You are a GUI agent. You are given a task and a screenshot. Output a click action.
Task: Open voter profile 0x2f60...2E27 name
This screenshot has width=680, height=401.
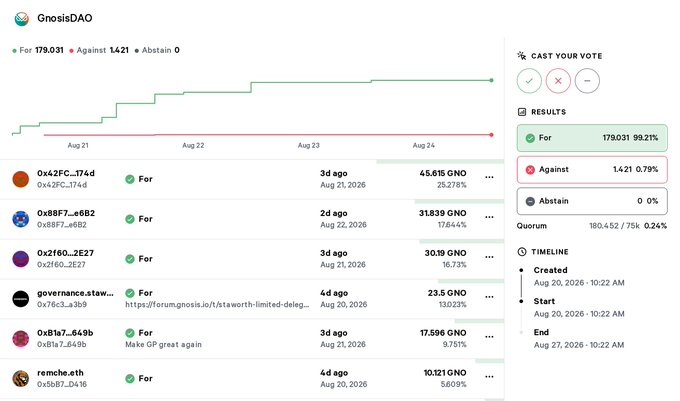65,253
